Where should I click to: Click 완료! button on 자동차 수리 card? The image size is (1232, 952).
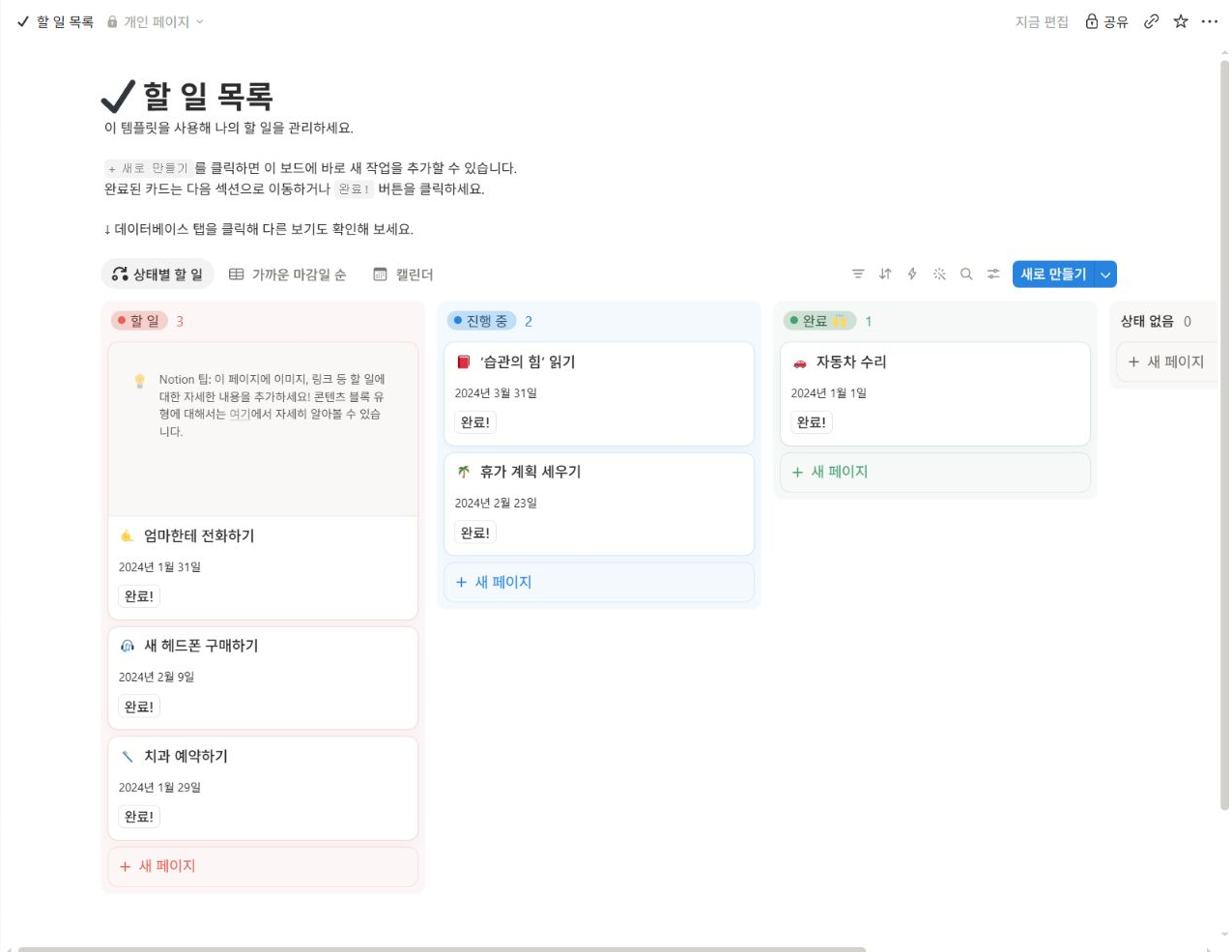[x=812, y=422]
